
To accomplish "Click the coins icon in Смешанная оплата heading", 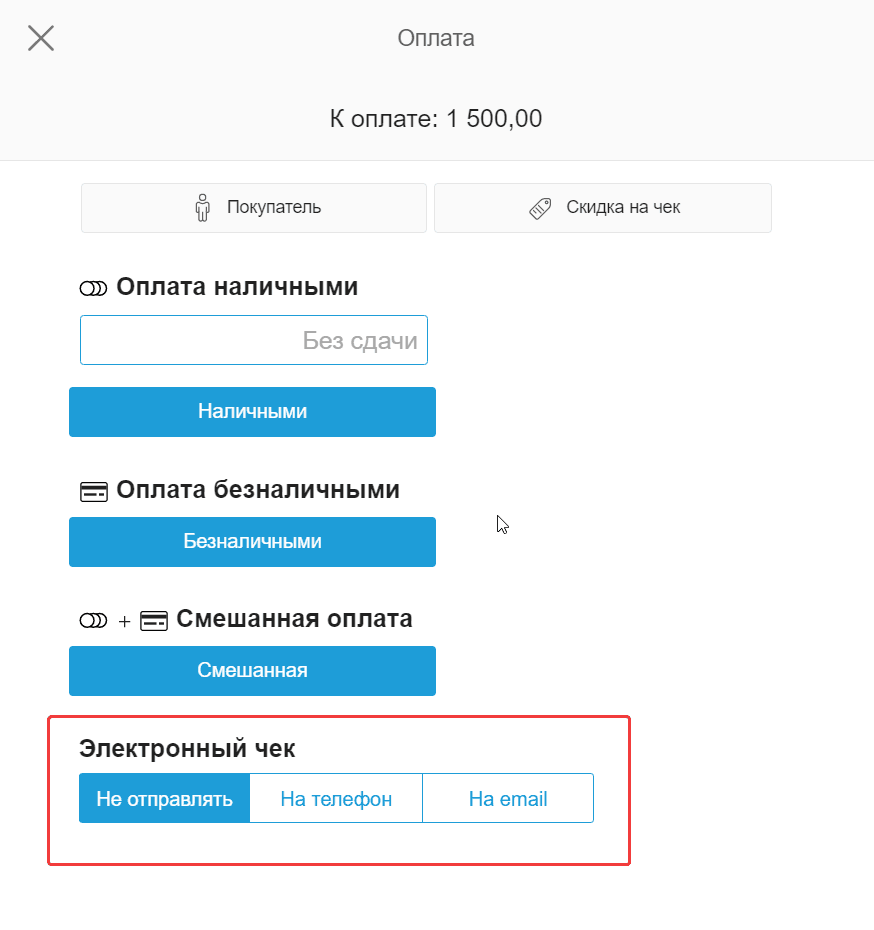I will (x=93, y=619).
